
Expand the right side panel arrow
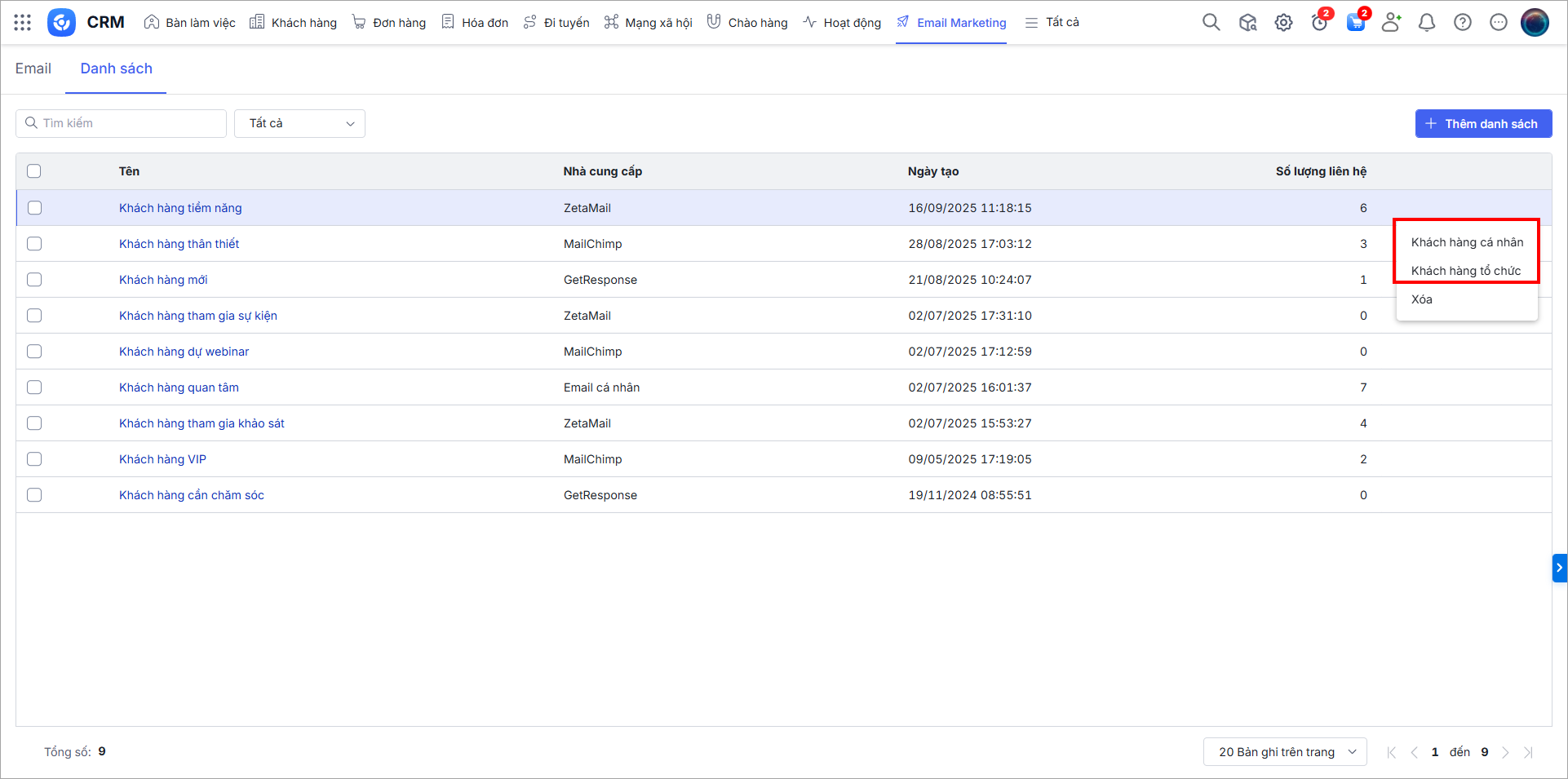pos(1559,568)
